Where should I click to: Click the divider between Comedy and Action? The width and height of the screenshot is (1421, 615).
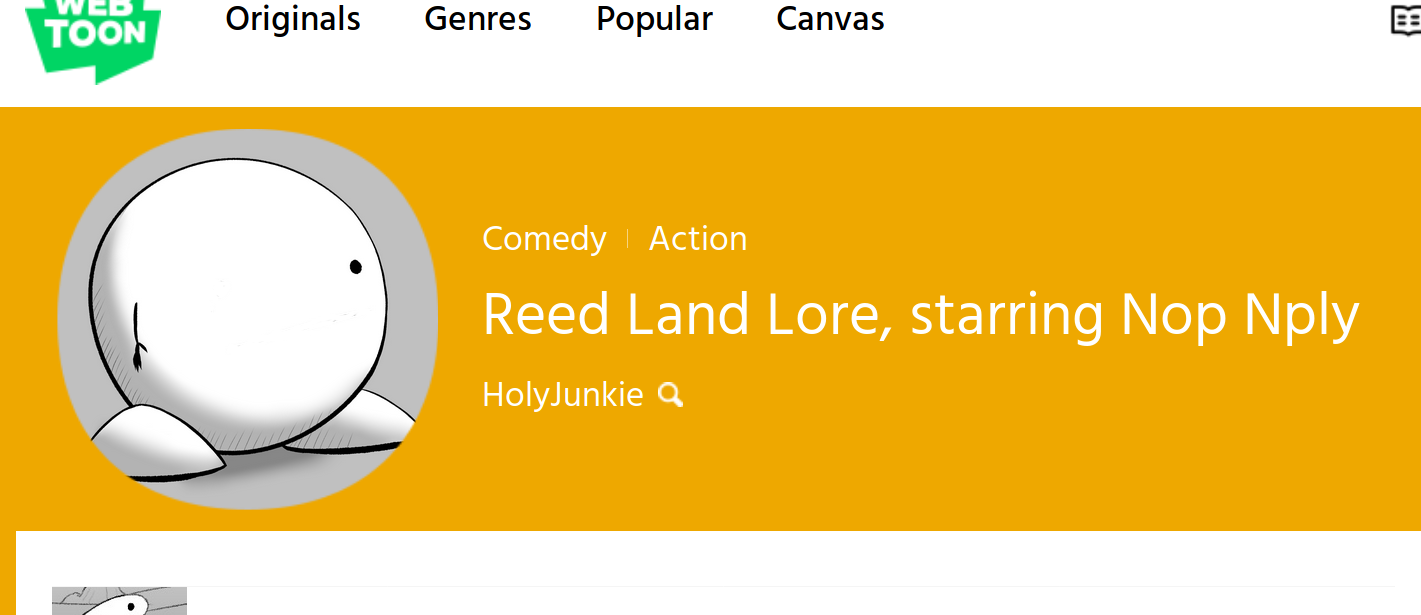click(628, 239)
